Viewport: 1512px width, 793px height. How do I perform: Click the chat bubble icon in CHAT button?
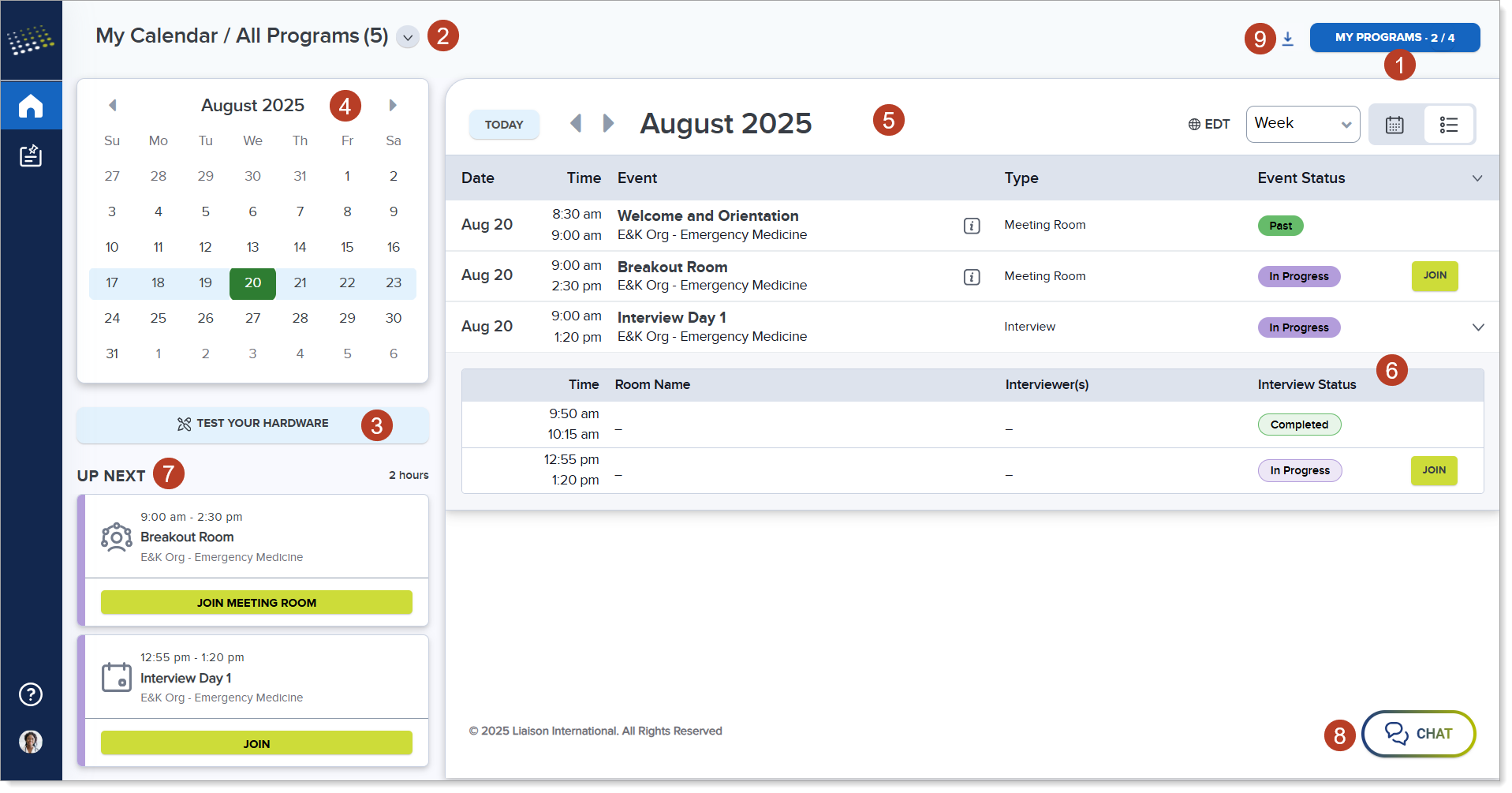click(x=1395, y=733)
